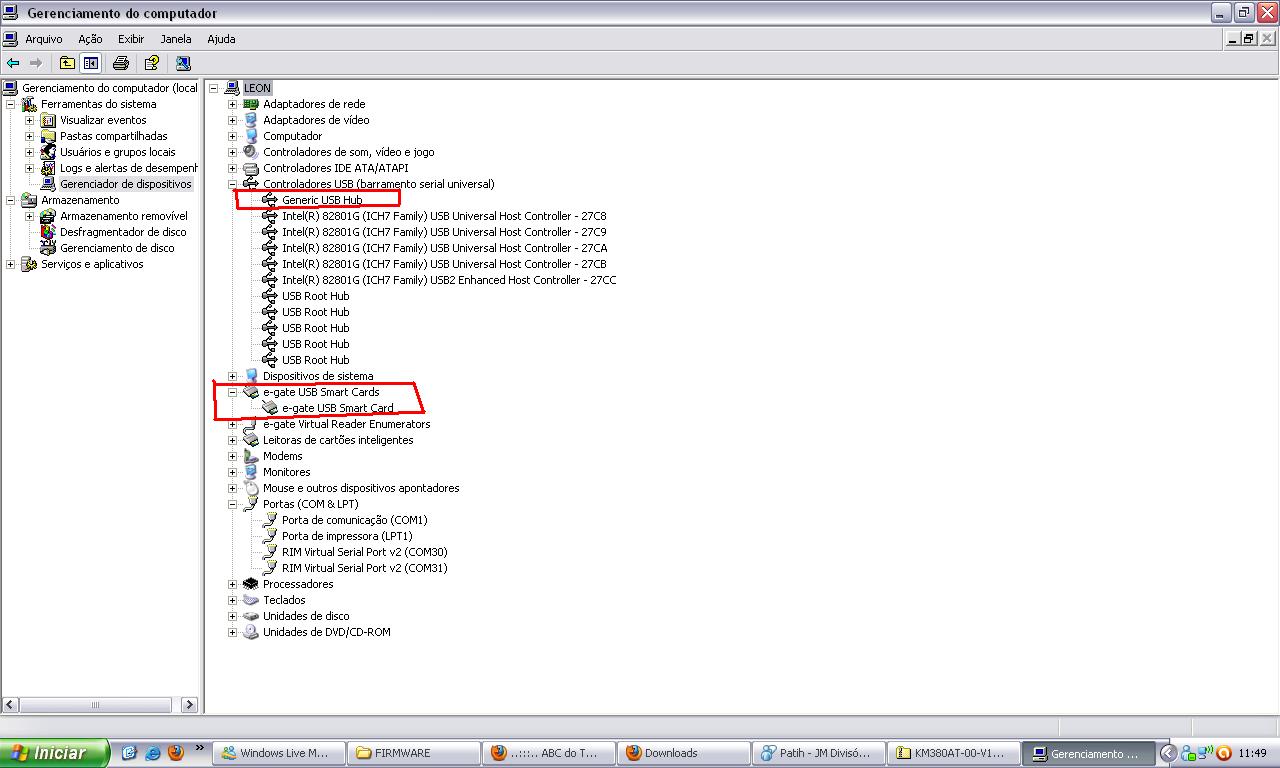Collapse the LEON computer root node

tap(214, 88)
